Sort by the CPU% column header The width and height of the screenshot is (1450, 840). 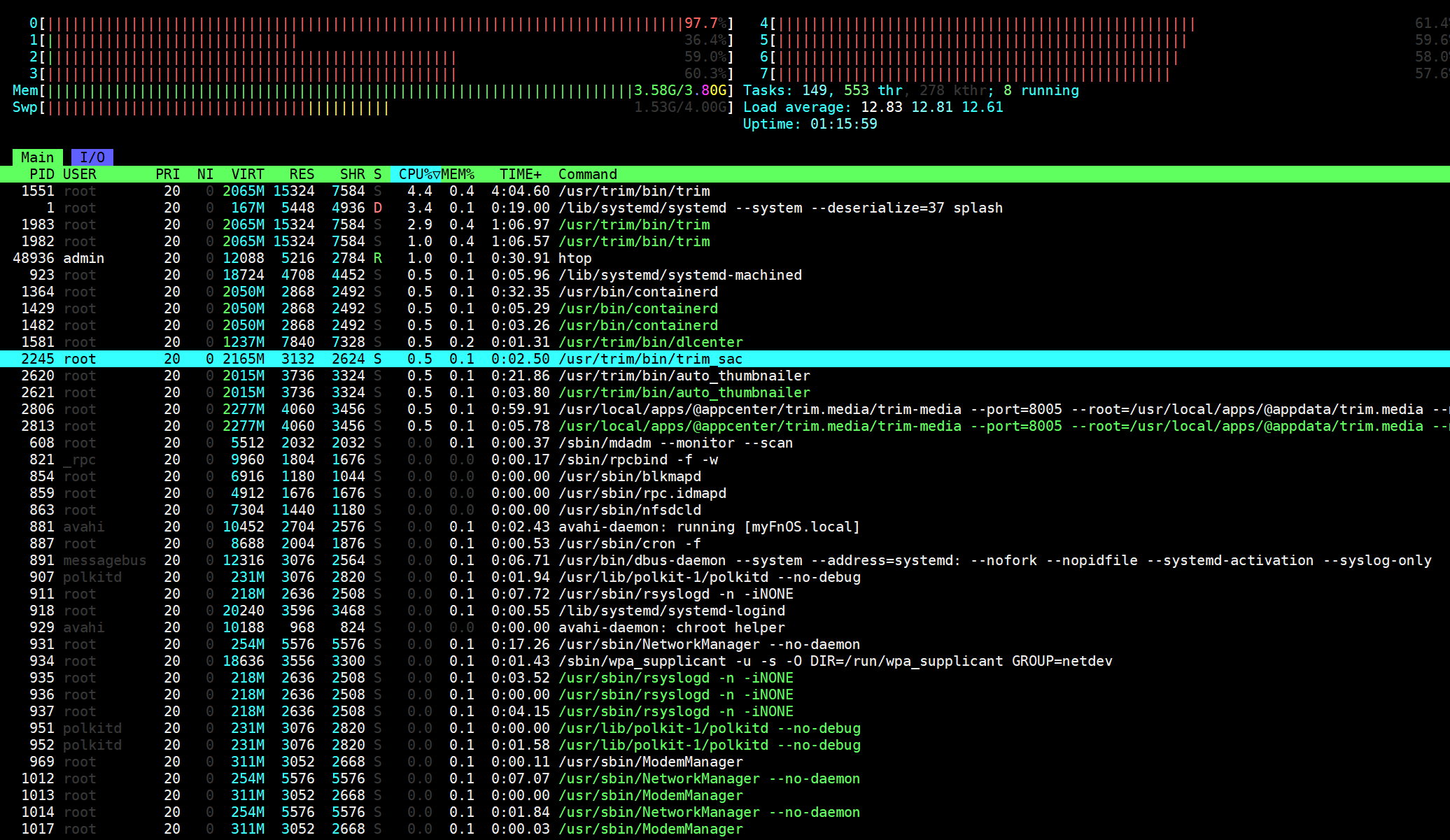[x=416, y=174]
